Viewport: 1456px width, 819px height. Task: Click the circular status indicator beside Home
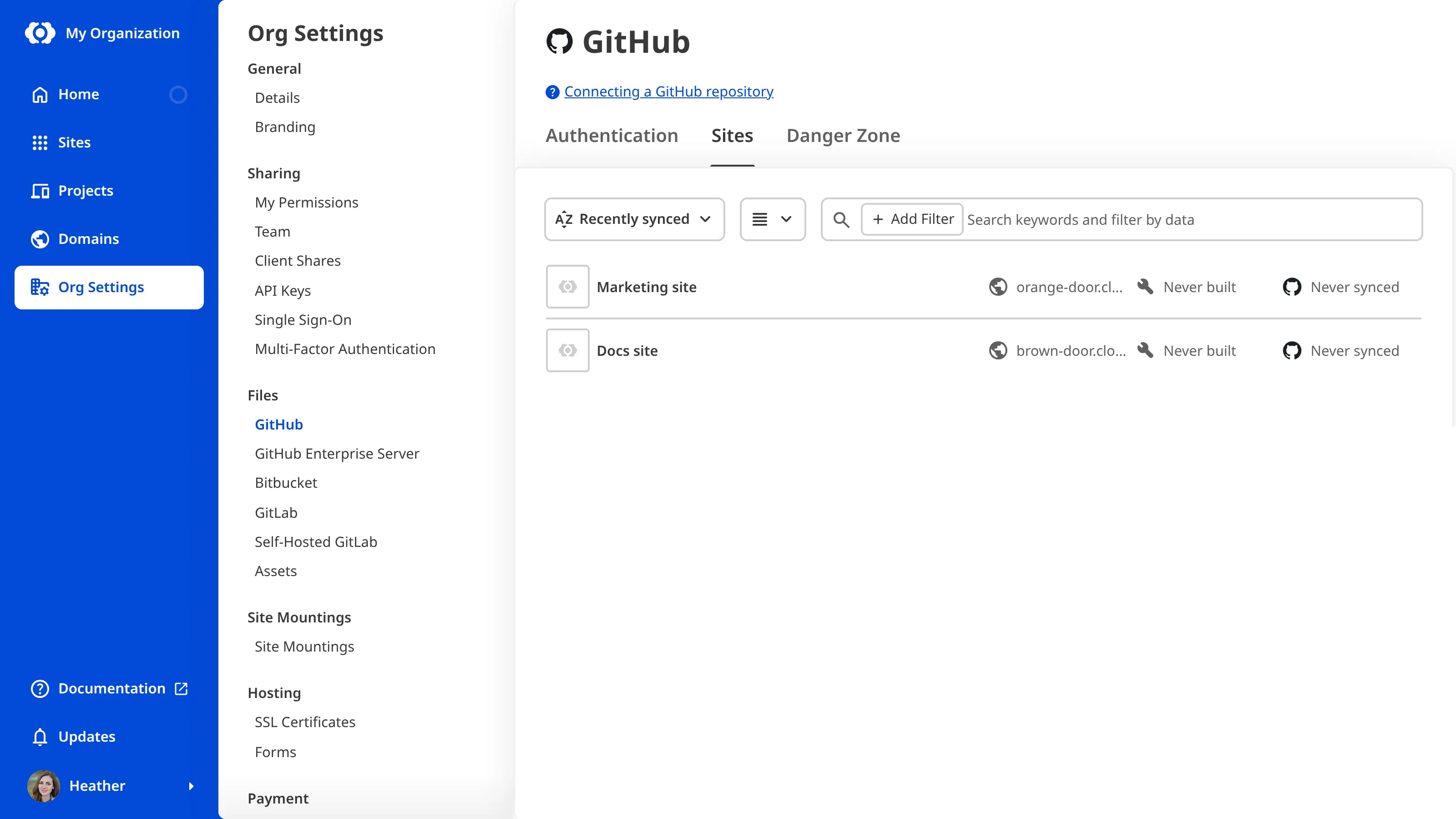[x=178, y=94]
